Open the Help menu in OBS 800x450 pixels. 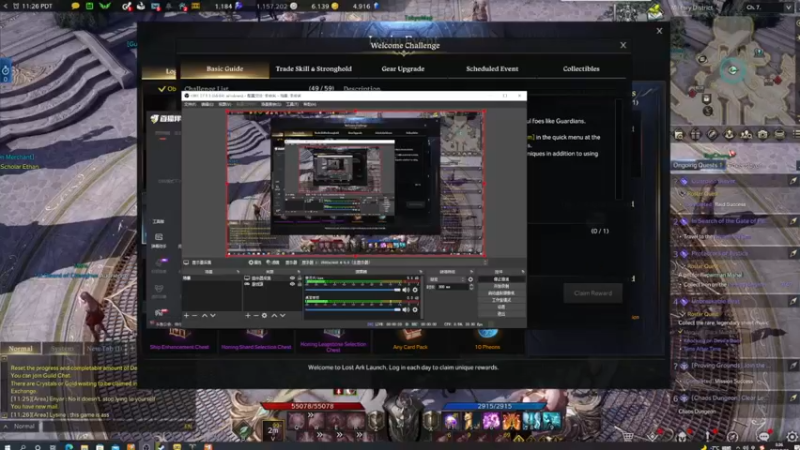[x=309, y=104]
